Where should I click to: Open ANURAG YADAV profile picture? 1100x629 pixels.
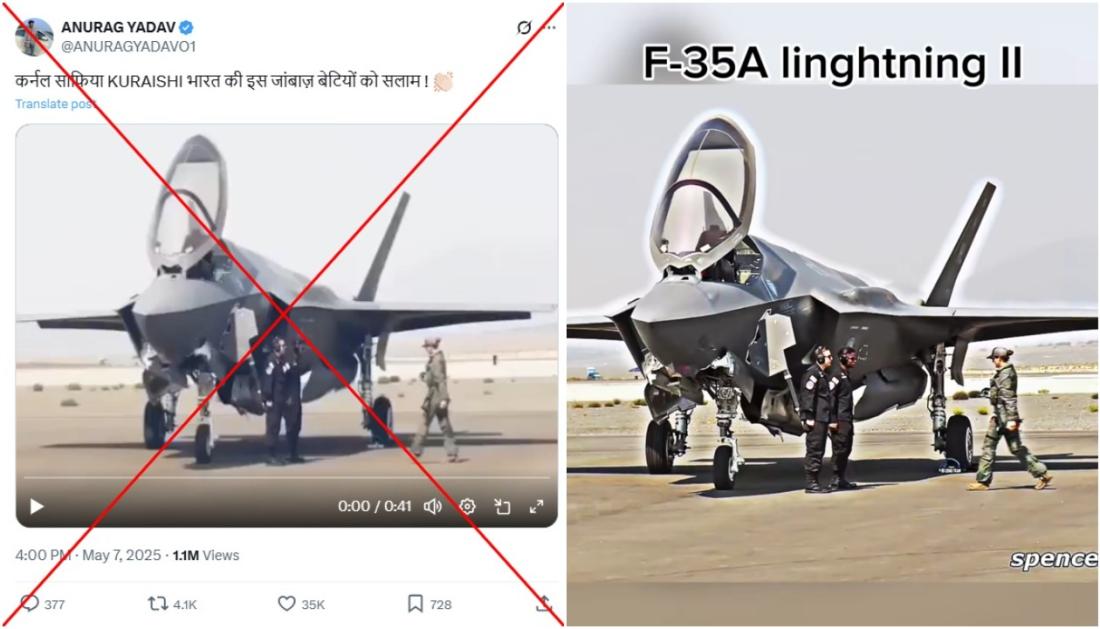[34, 37]
